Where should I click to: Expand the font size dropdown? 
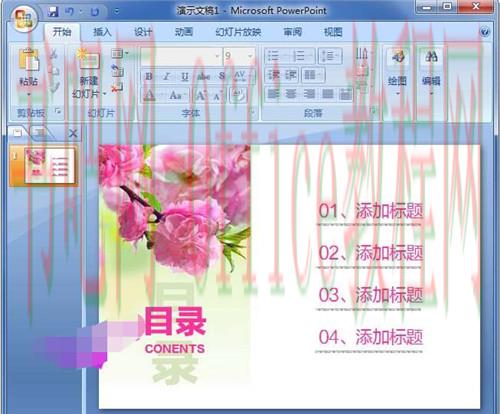pos(250,56)
